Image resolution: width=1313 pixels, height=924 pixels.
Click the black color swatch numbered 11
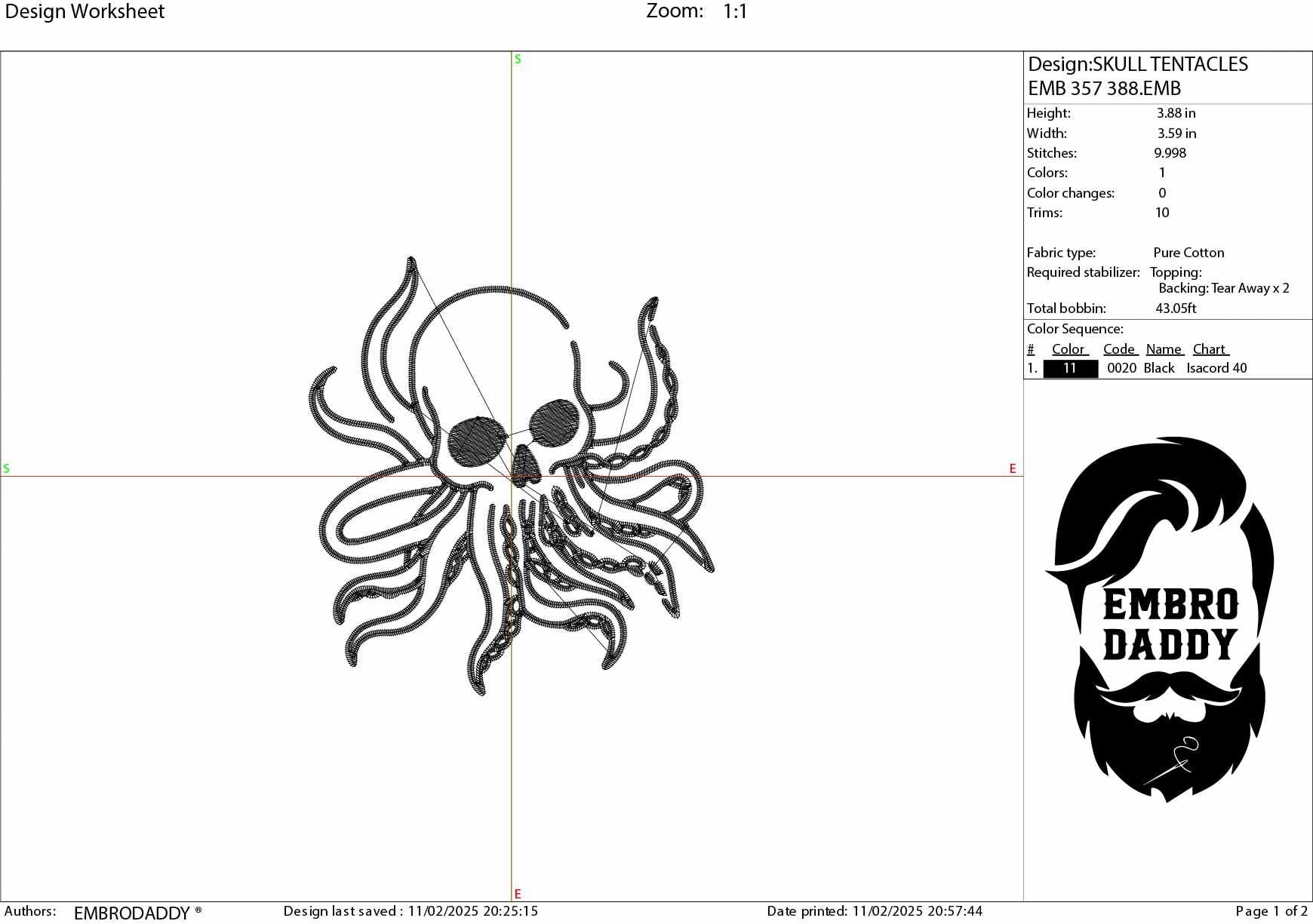(1070, 368)
